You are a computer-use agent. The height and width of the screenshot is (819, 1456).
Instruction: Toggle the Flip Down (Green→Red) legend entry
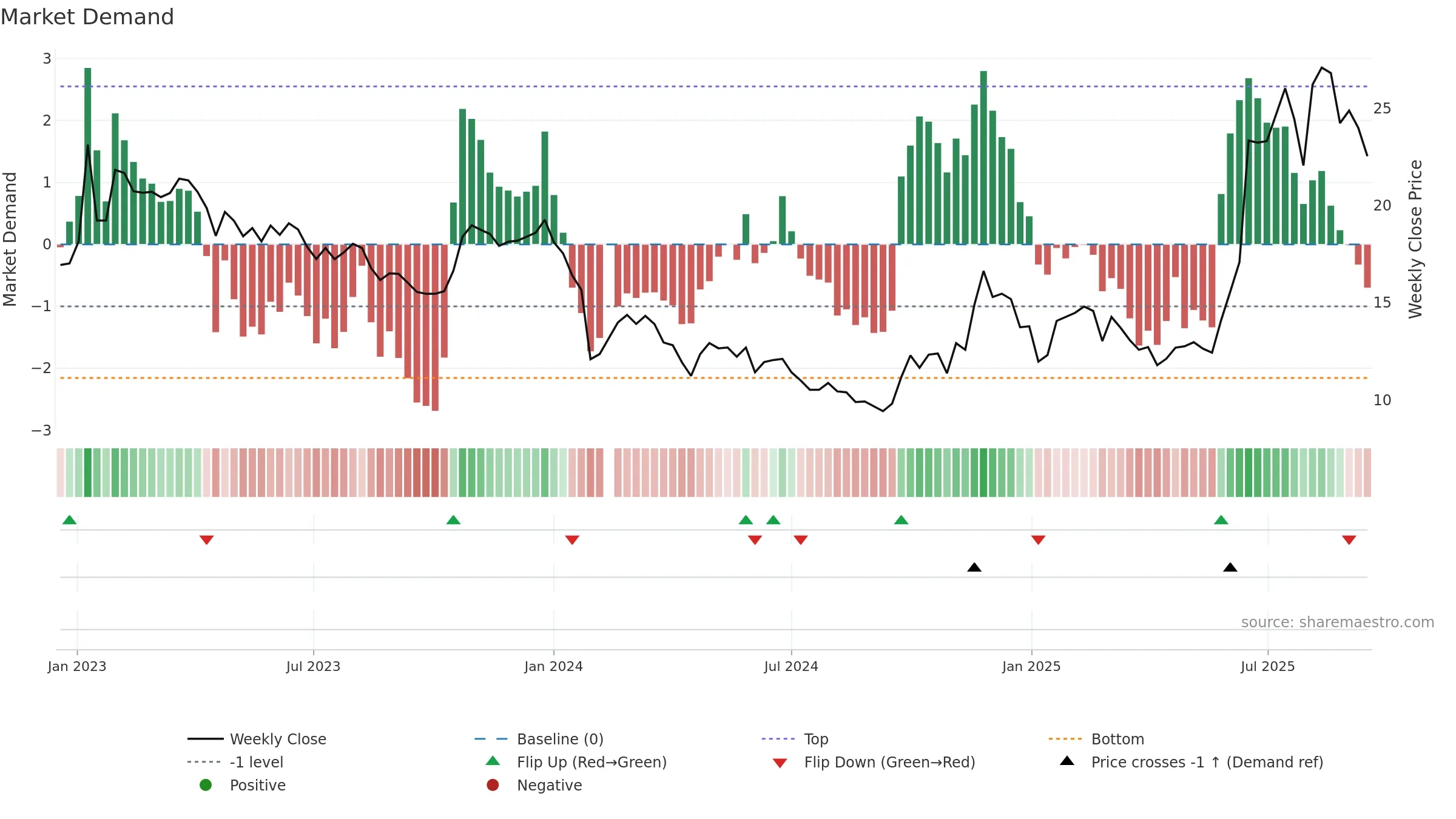click(x=874, y=762)
